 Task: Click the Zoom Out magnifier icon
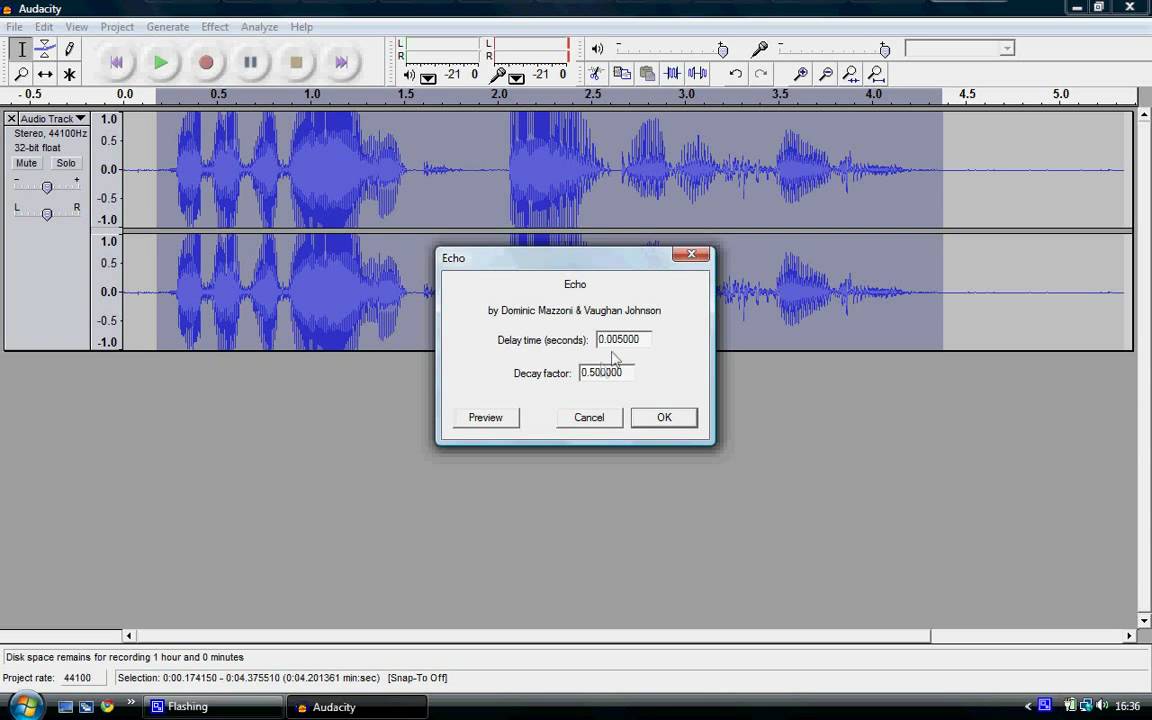tap(826, 73)
